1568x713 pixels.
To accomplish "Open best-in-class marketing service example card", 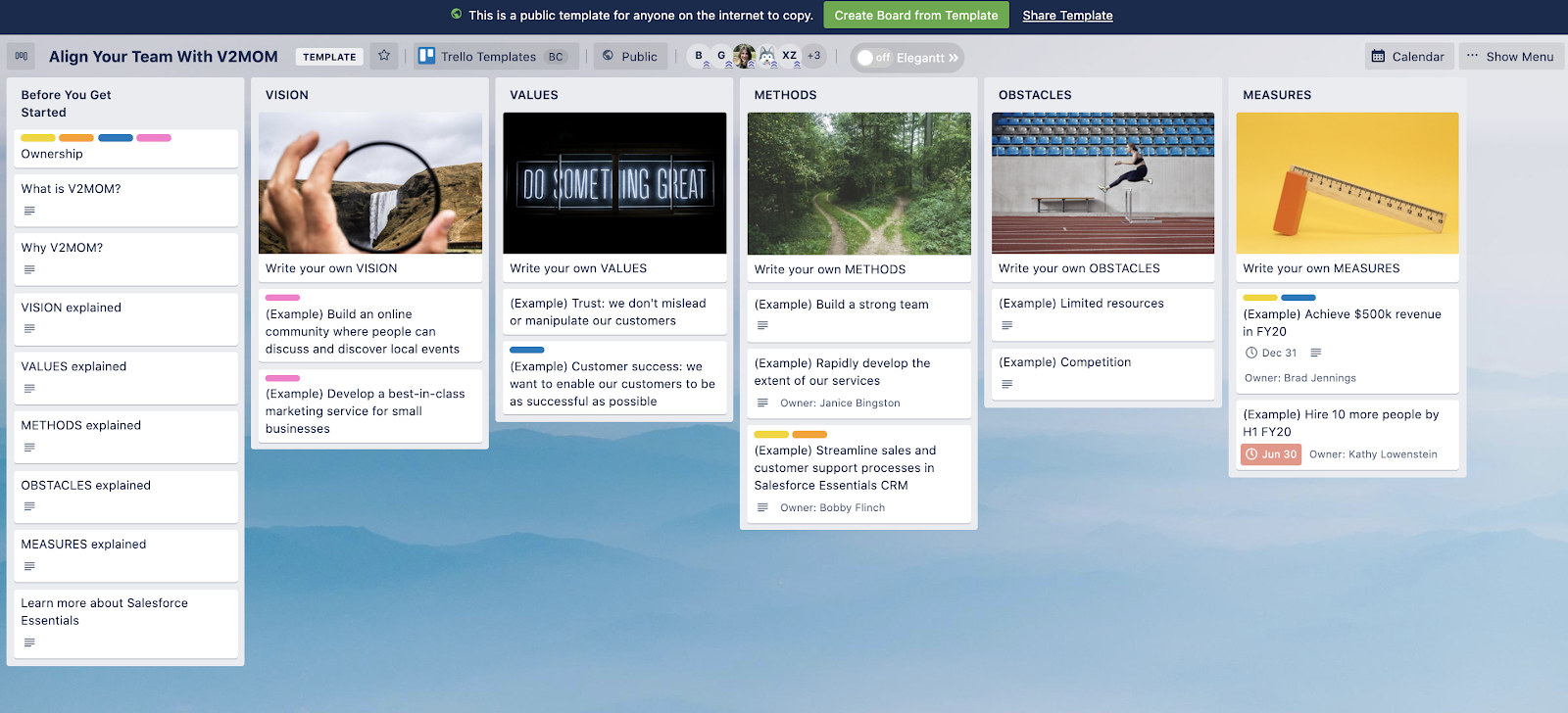I will 370,405.
